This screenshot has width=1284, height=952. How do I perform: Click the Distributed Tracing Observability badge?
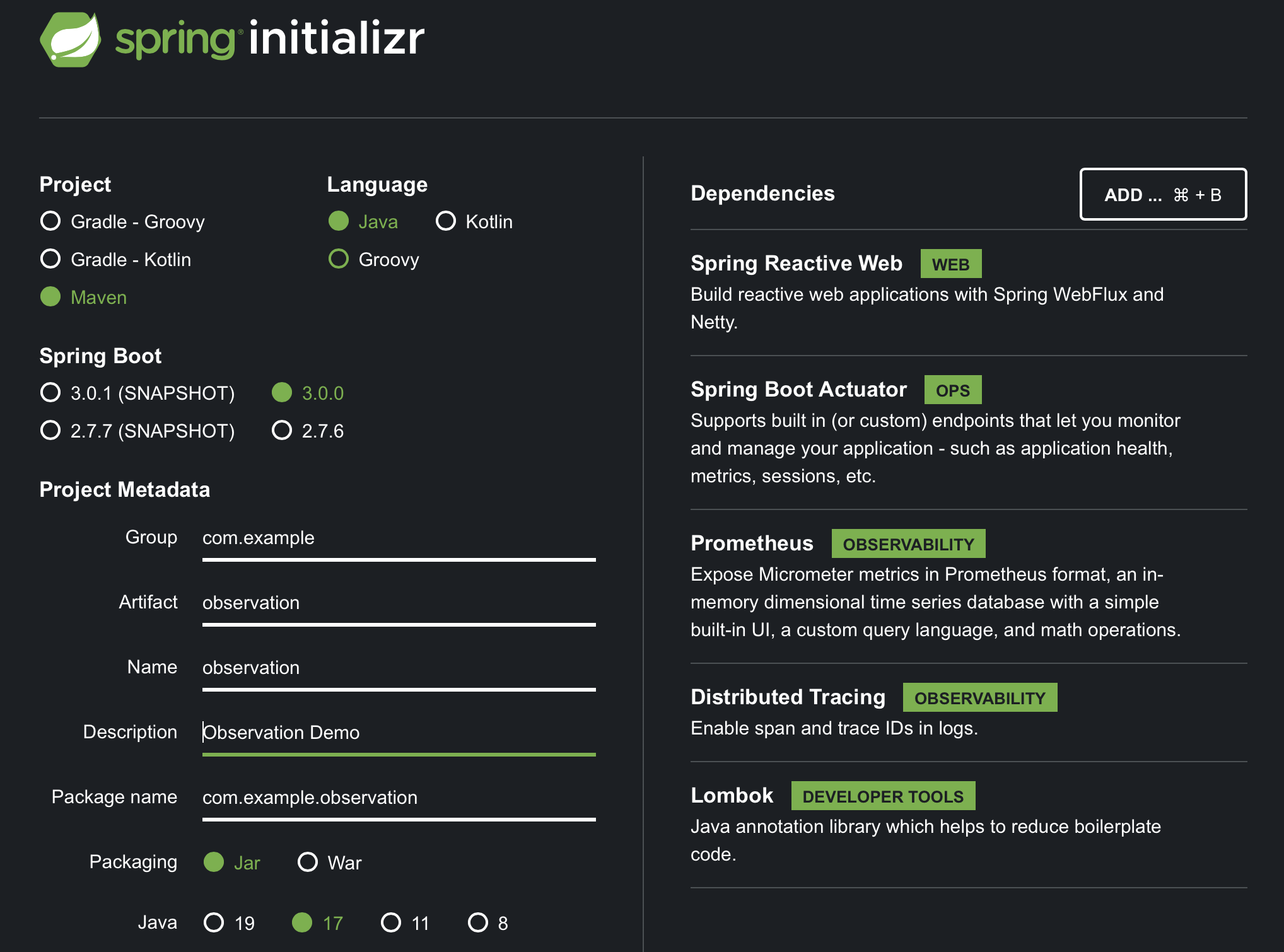click(x=979, y=698)
